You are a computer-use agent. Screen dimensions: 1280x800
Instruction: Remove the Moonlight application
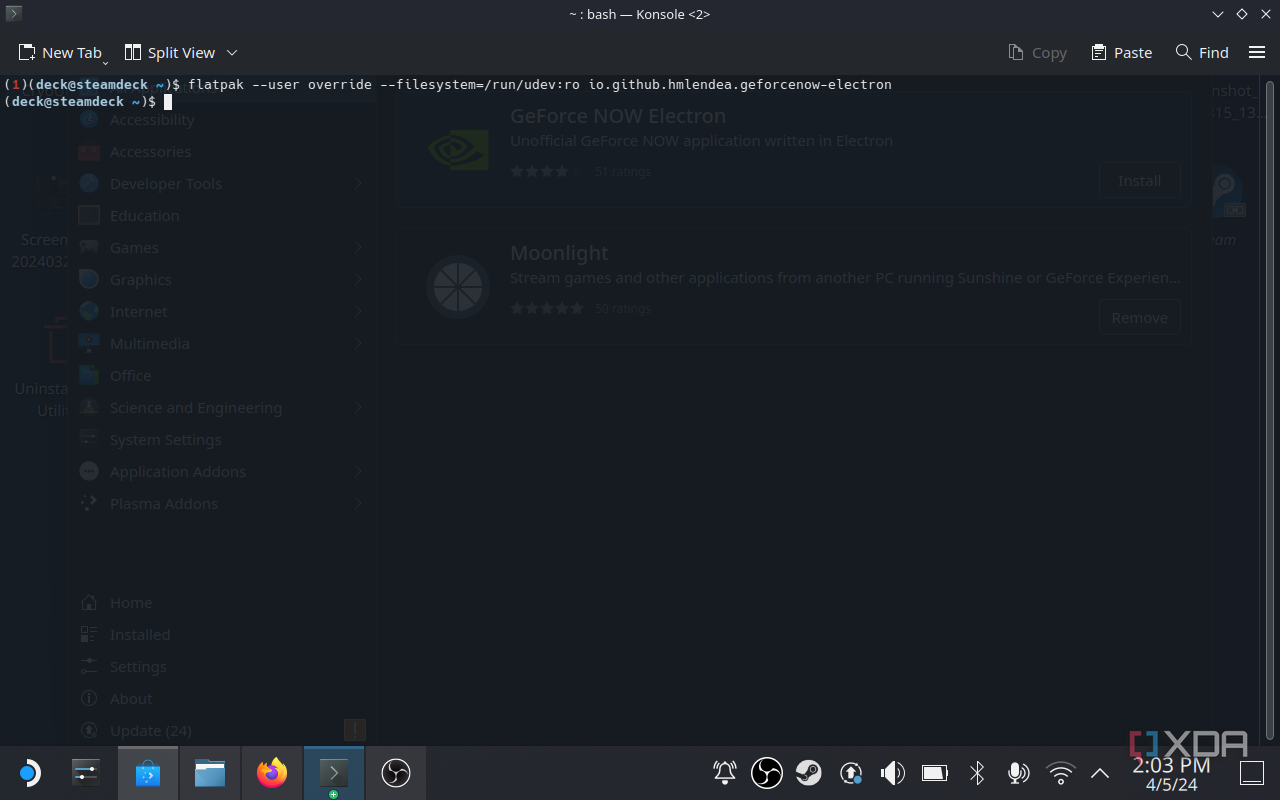click(x=1139, y=317)
